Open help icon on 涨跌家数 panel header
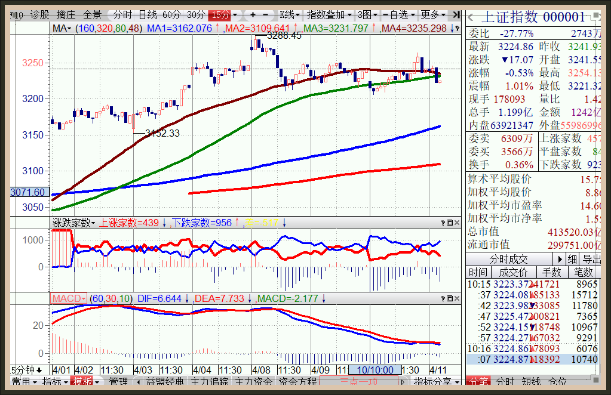 (443, 223)
